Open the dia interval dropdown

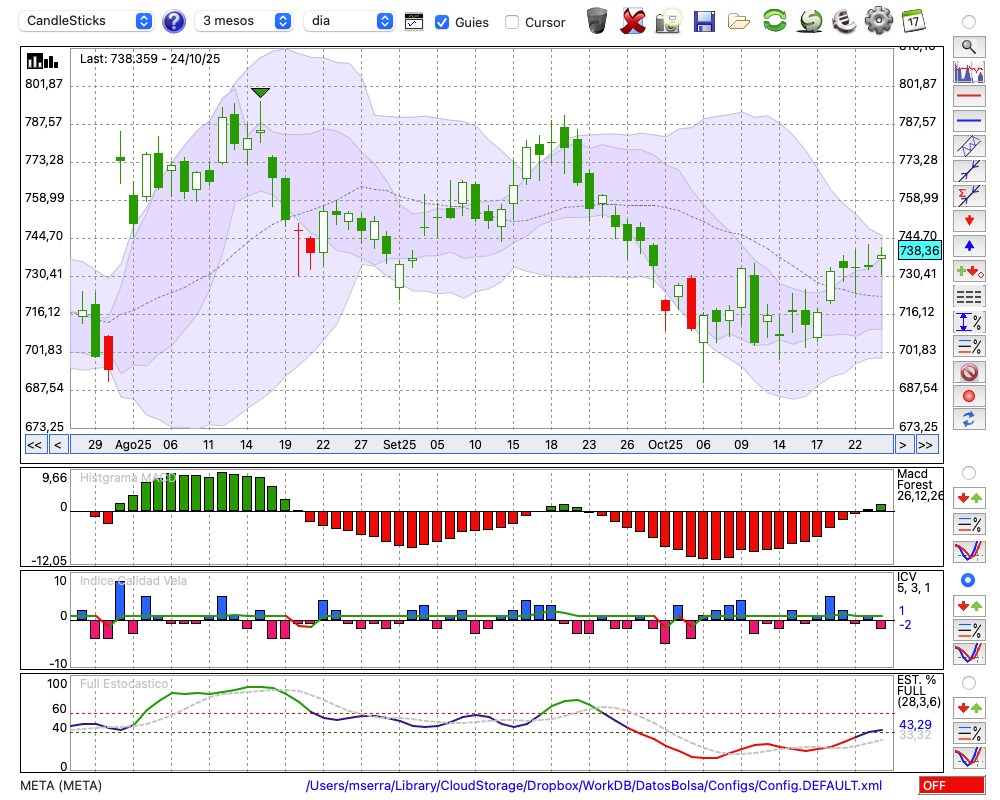(x=349, y=21)
